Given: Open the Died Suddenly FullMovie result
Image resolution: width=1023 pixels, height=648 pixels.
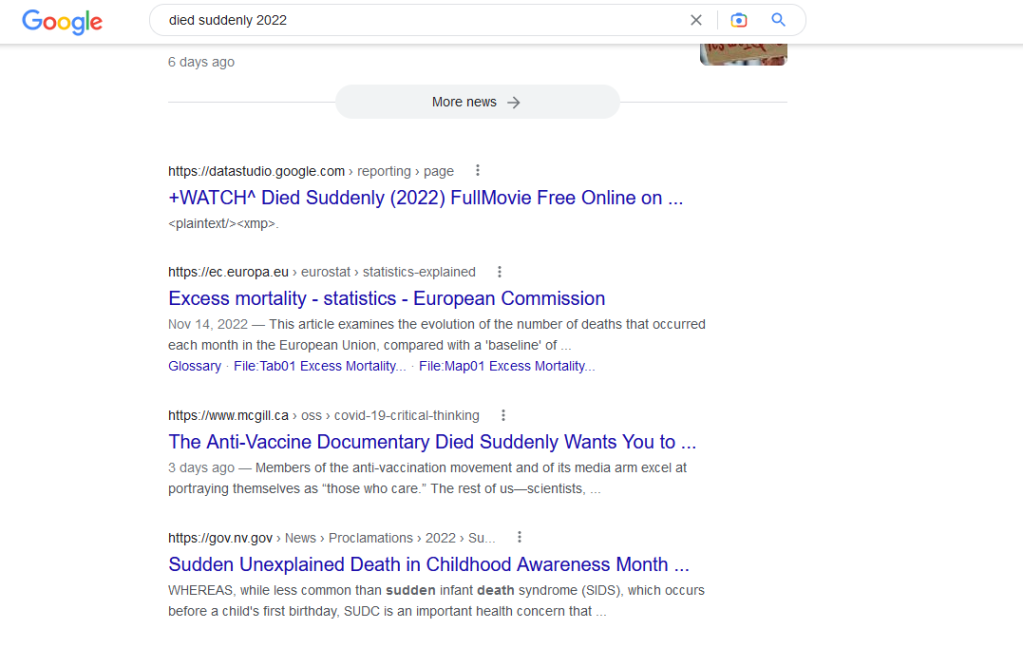Looking at the screenshot, I should pos(425,198).
